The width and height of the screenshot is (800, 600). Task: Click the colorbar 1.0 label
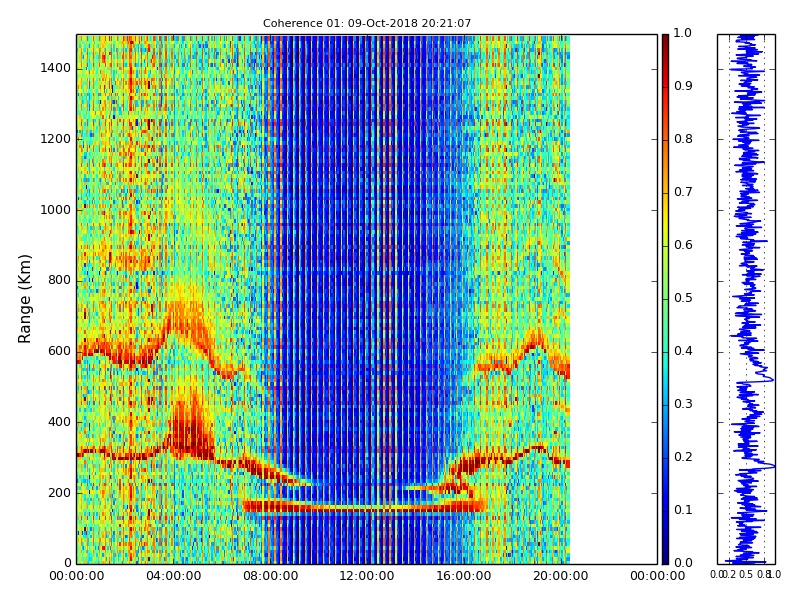click(x=683, y=33)
